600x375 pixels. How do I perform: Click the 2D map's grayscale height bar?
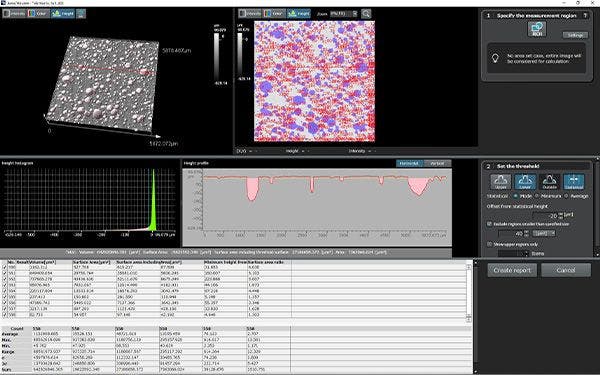240,55
